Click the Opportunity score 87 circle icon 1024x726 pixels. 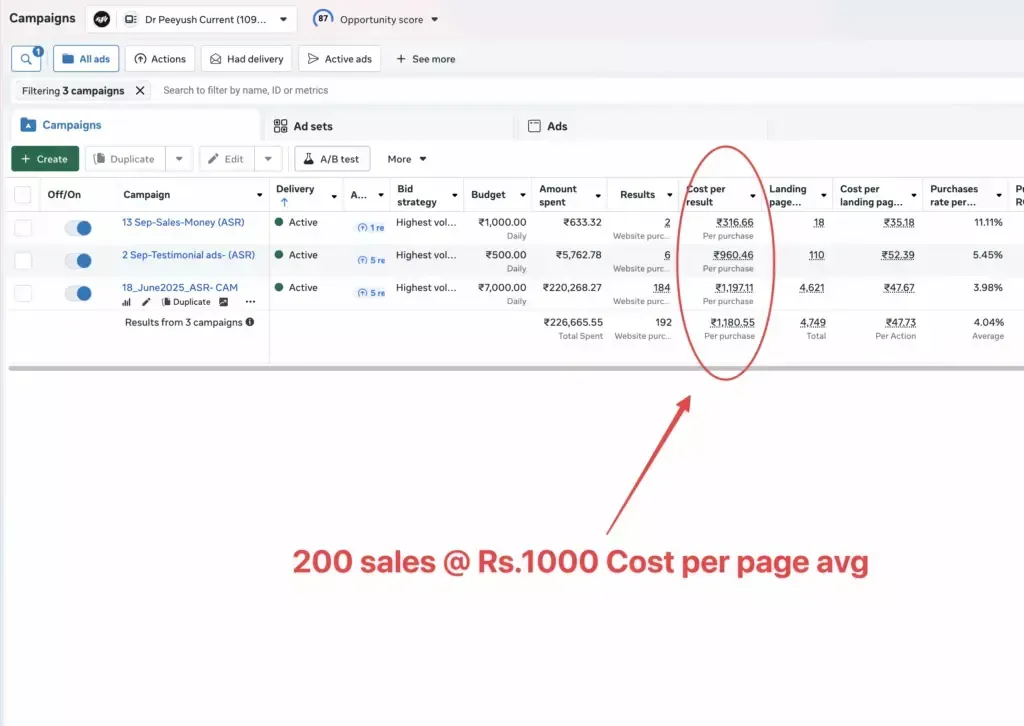pyautogui.click(x=323, y=19)
